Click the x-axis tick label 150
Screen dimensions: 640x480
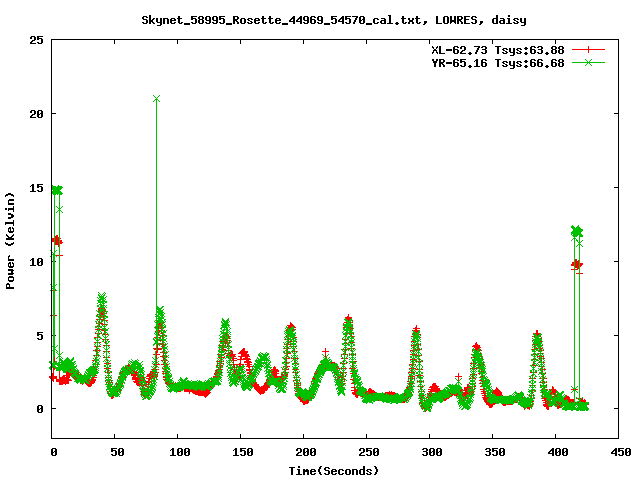pyautogui.click(x=243, y=452)
